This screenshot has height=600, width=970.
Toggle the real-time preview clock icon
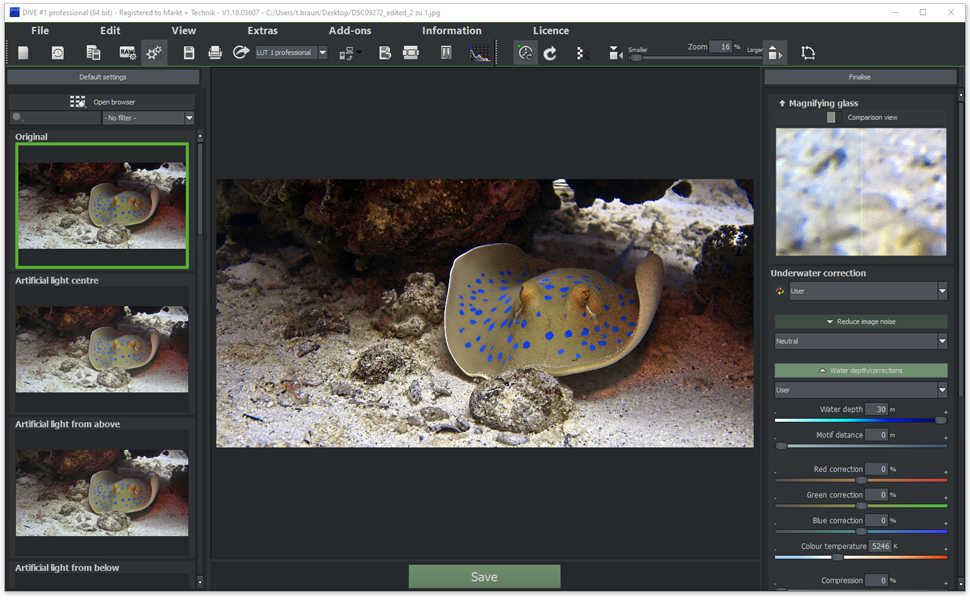(x=525, y=53)
